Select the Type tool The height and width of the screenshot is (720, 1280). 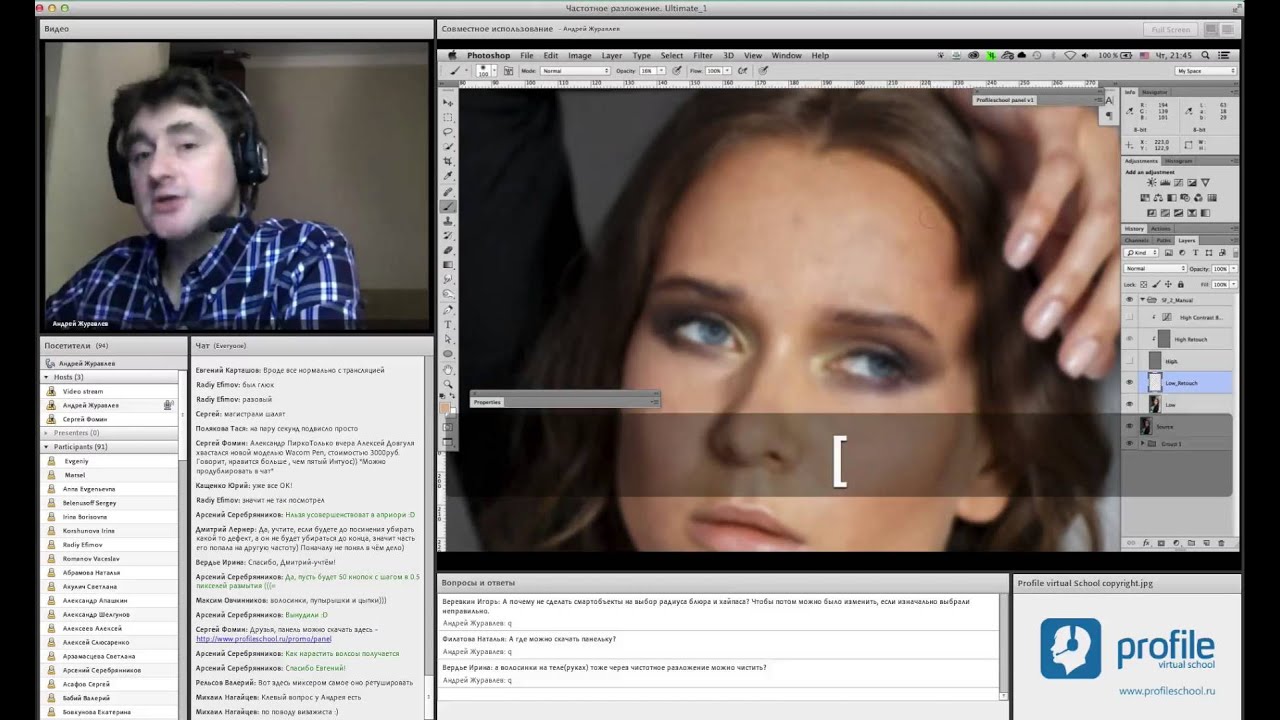(x=448, y=325)
